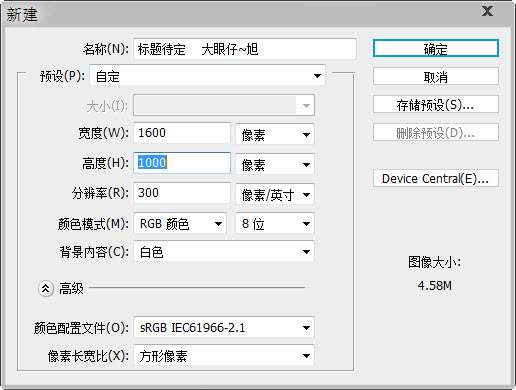Click the 高级 label text
Image resolution: width=516 pixels, height=390 pixels.
click(71, 288)
